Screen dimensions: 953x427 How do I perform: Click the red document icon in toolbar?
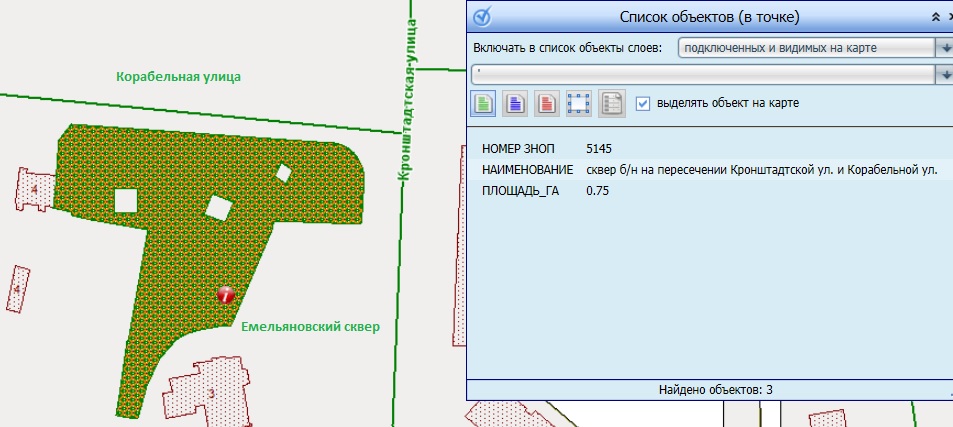tap(546, 103)
